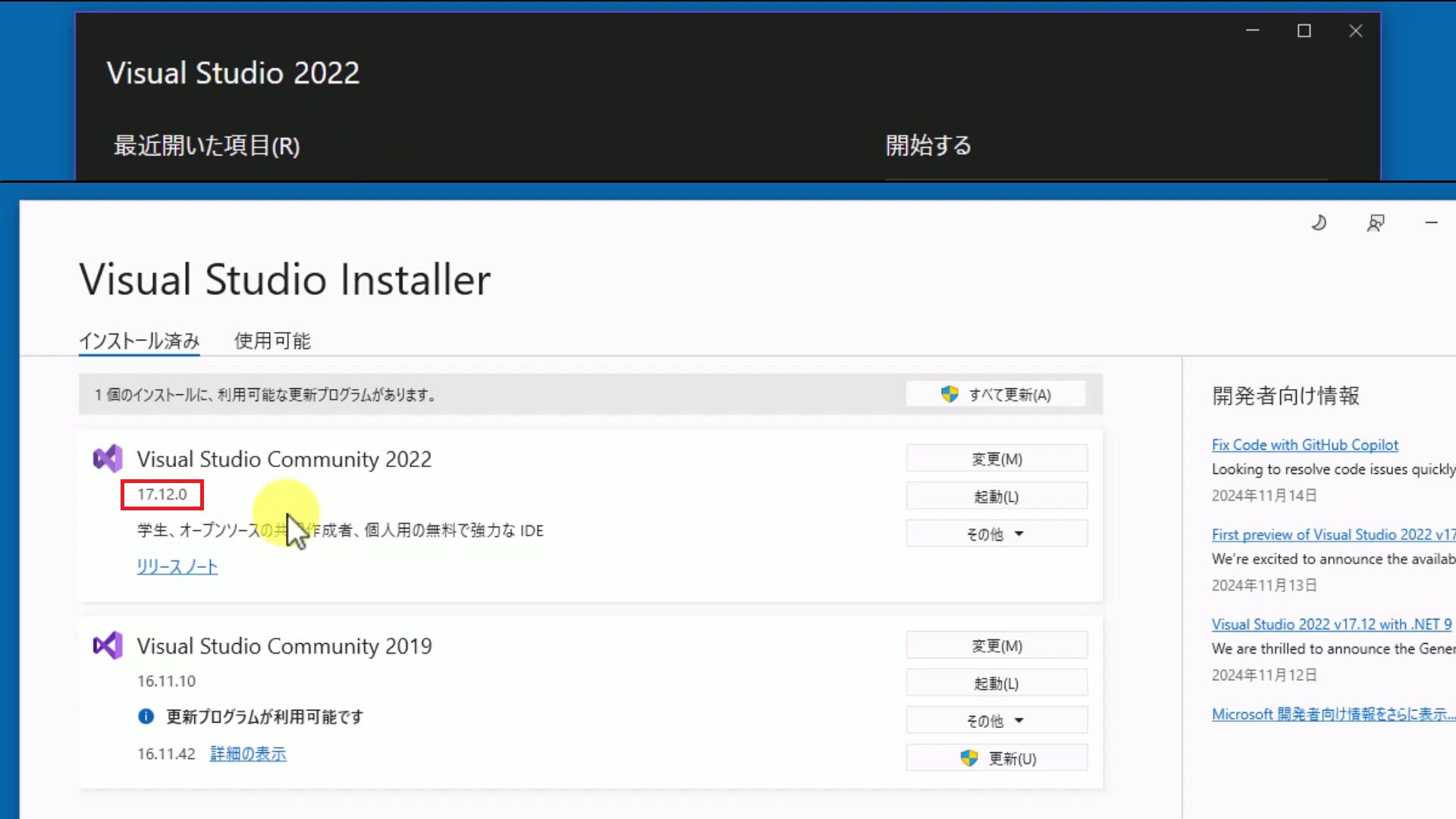Open 詳細の表示 link for 16.11.42
Image resolution: width=1456 pixels, height=819 pixels.
pos(248,754)
